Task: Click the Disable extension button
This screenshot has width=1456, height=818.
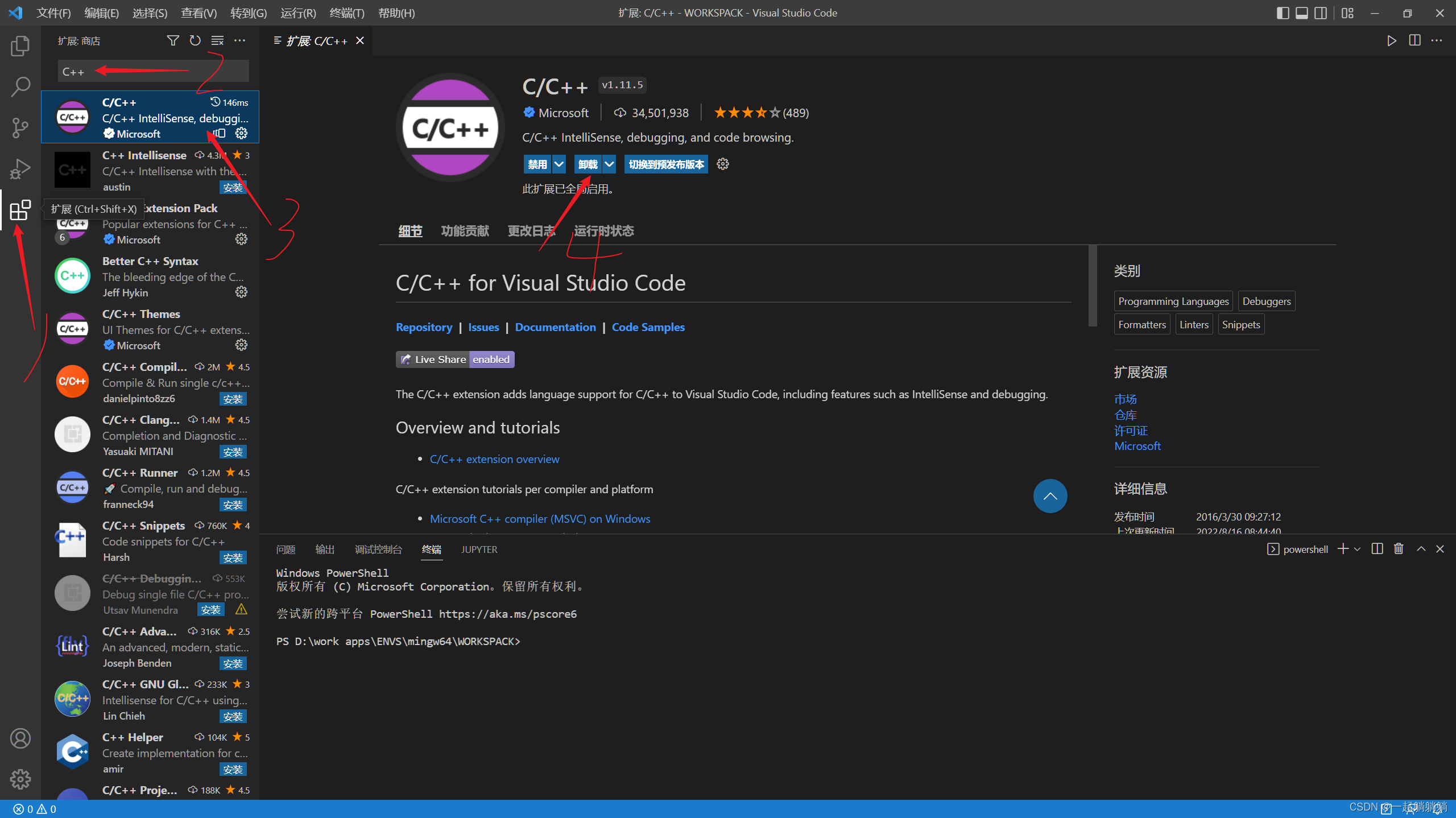Action: (537, 164)
